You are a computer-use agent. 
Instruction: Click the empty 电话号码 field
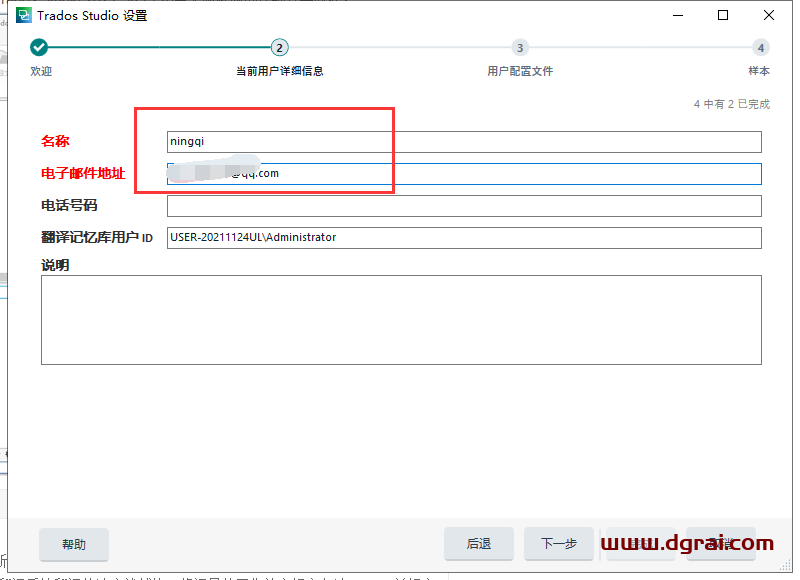click(400, 205)
